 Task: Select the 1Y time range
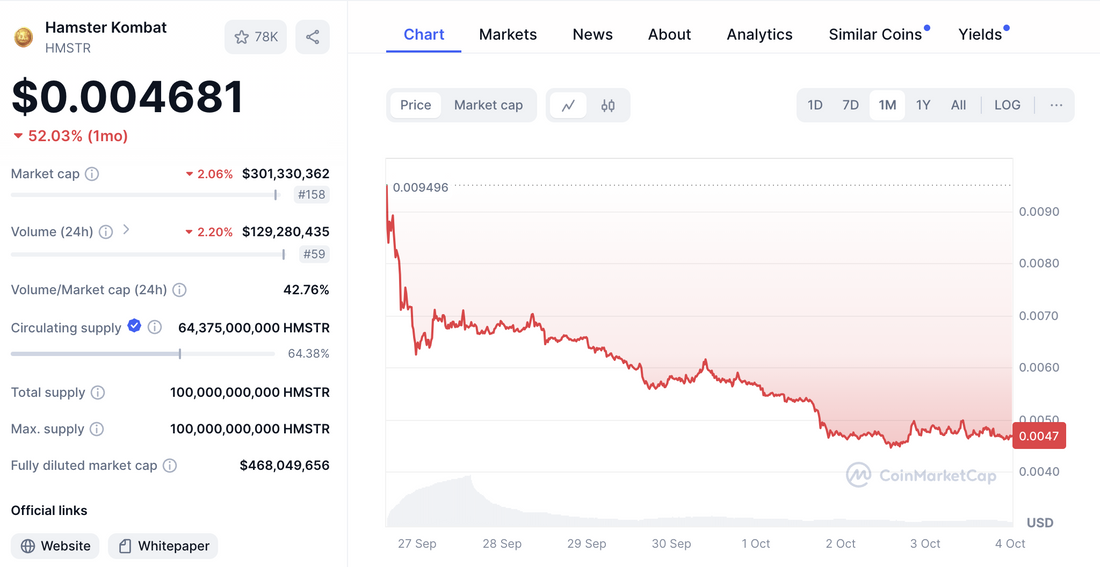(x=923, y=105)
